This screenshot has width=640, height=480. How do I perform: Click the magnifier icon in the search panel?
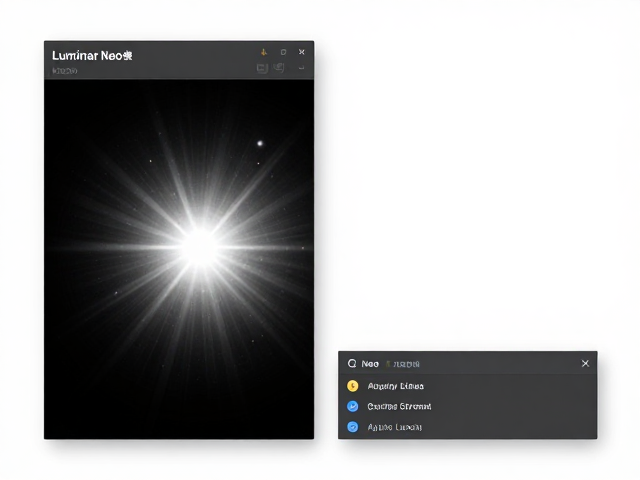click(352, 363)
